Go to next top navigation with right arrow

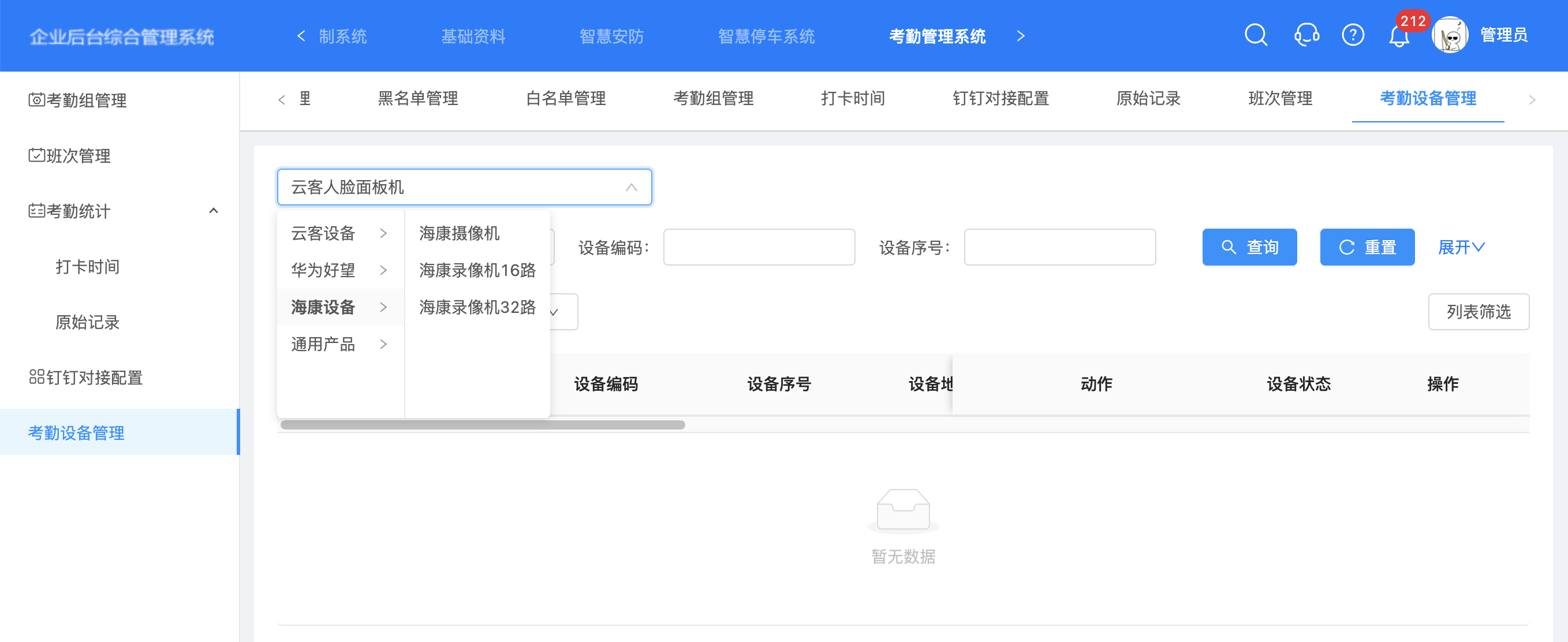point(1021,36)
